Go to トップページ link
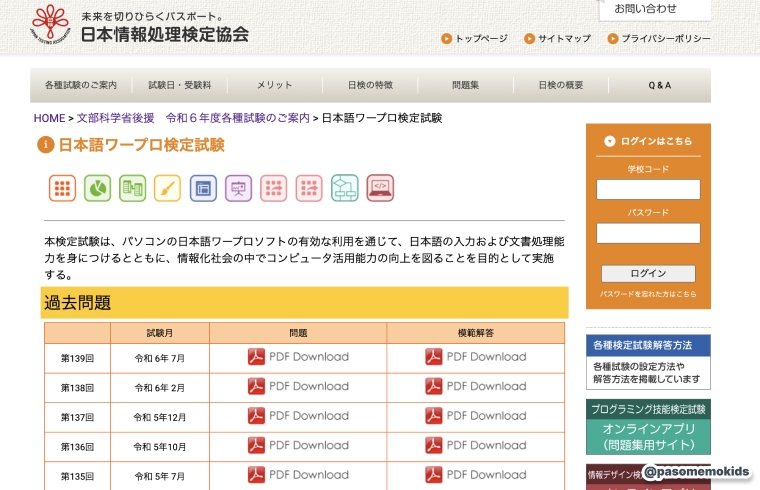The height and width of the screenshot is (490, 760). tap(475, 38)
